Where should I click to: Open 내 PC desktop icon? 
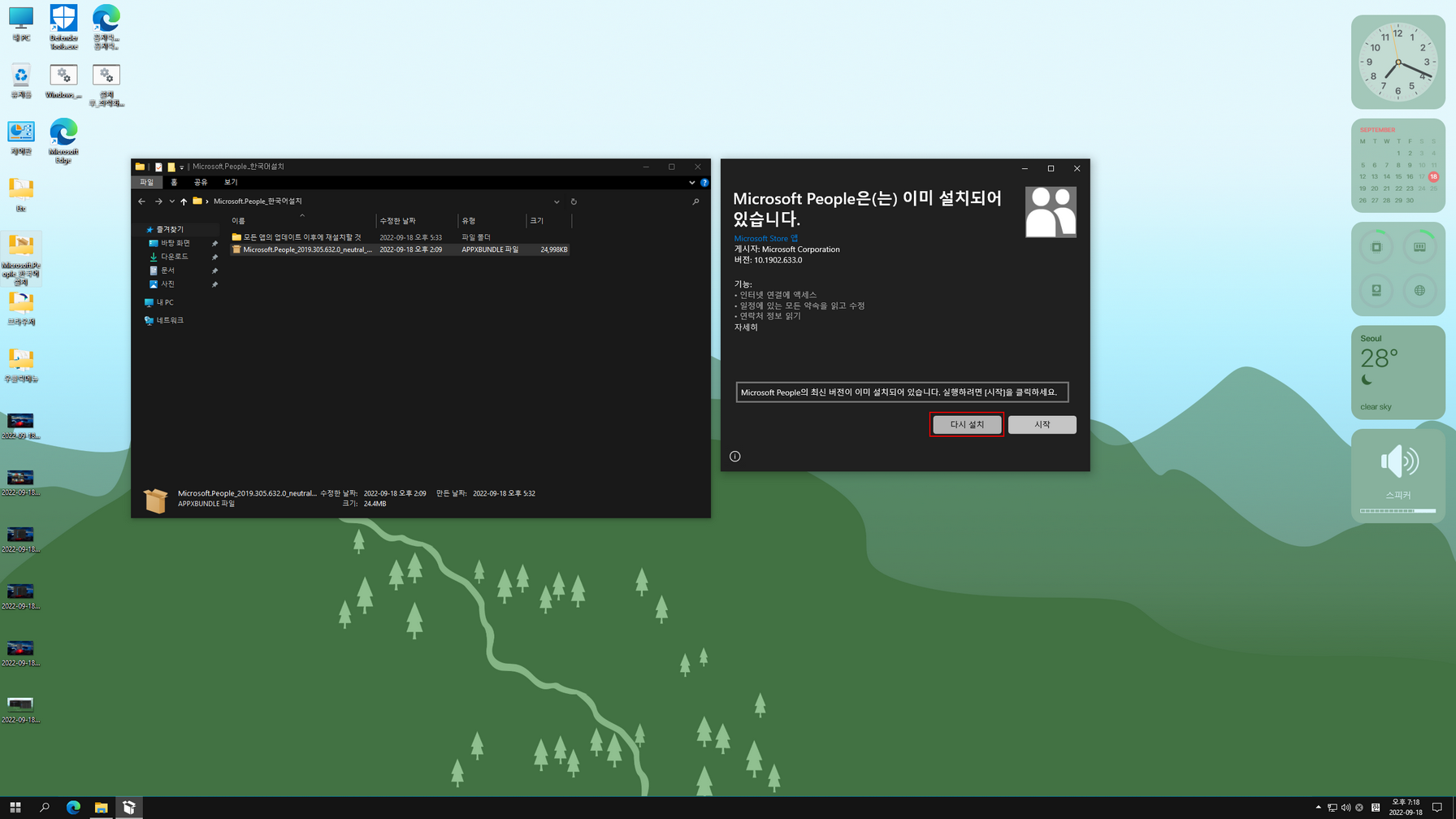tap(21, 24)
